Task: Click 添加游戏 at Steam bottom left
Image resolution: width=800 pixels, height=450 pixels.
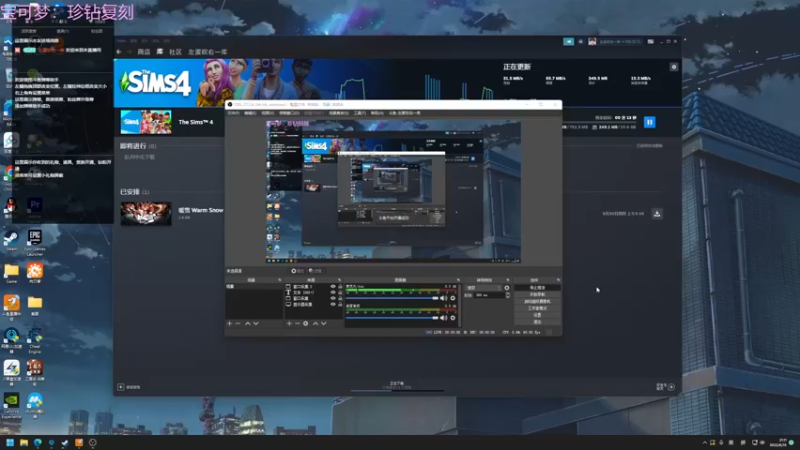Action: (x=129, y=387)
